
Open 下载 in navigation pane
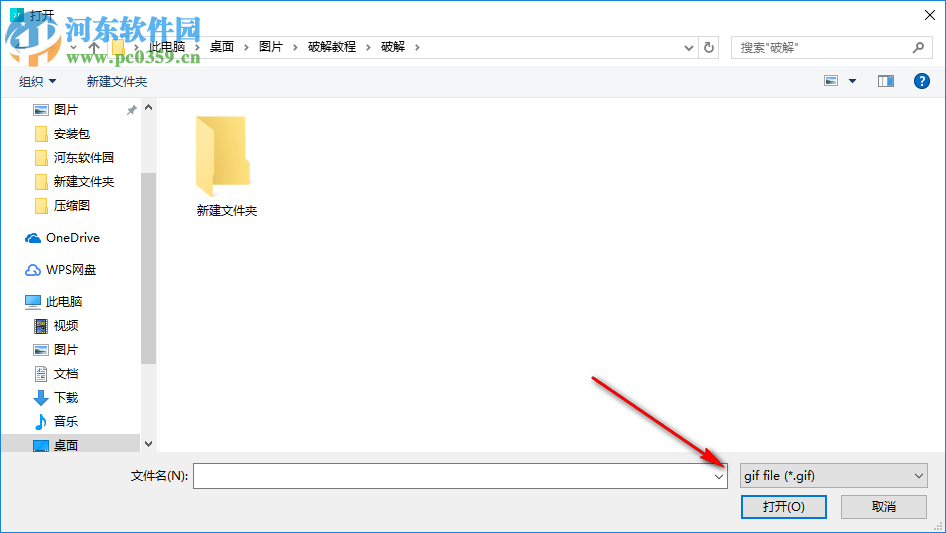pyautogui.click(x=66, y=398)
